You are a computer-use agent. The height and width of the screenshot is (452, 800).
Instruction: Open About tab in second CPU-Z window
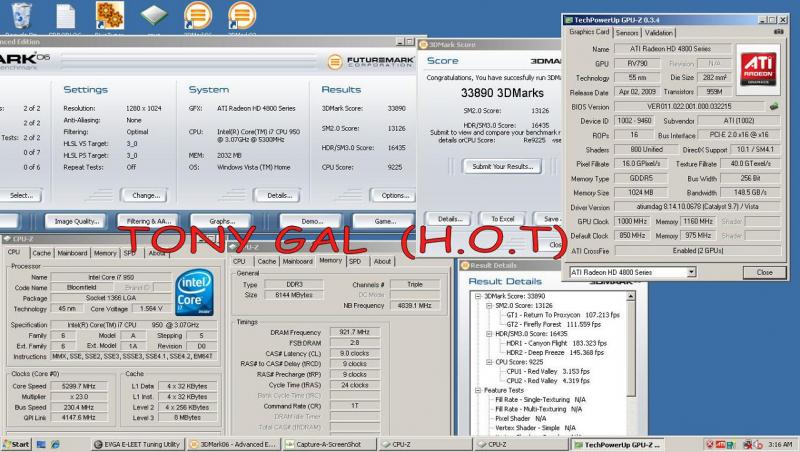pos(382,261)
